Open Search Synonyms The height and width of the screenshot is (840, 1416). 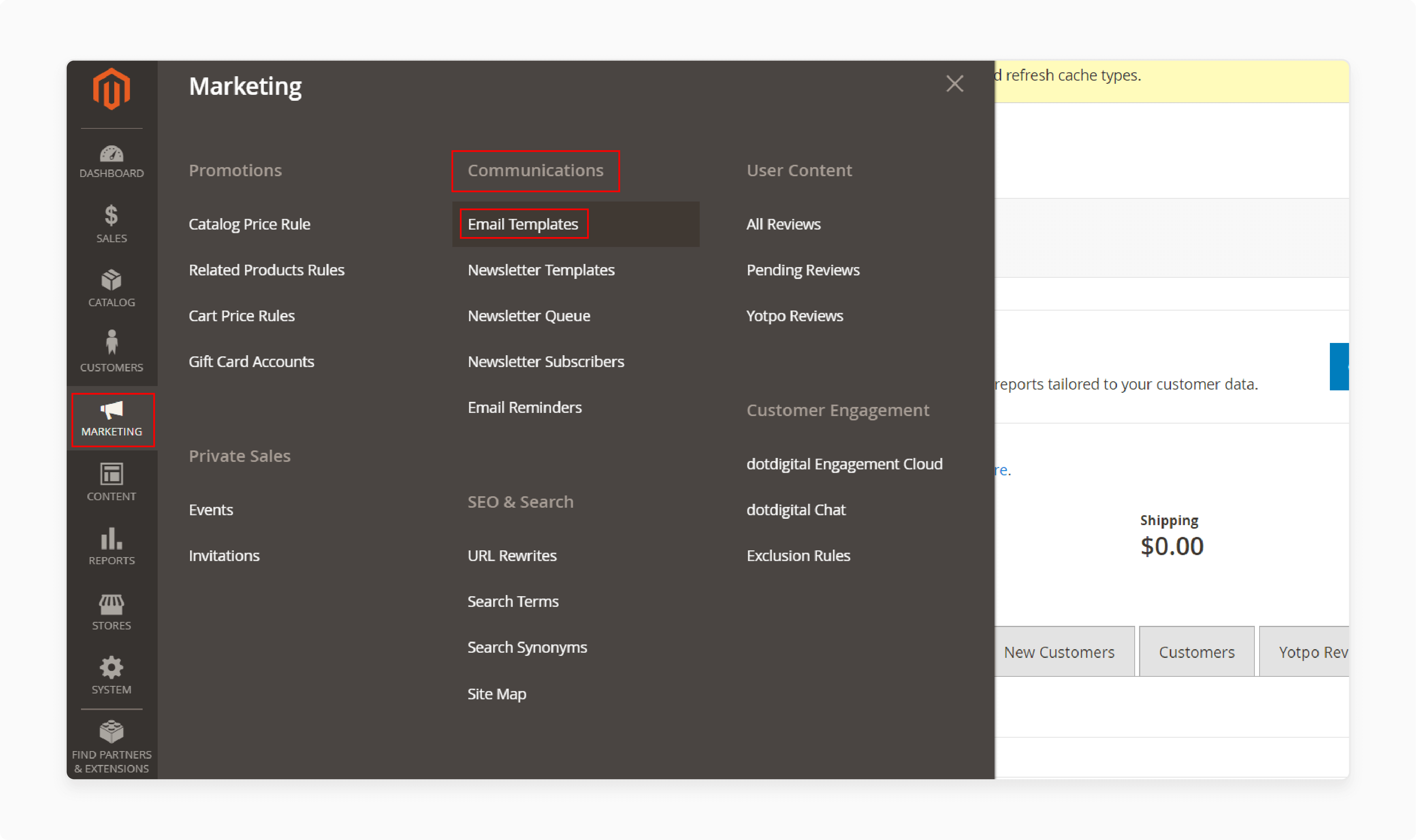pos(527,648)
